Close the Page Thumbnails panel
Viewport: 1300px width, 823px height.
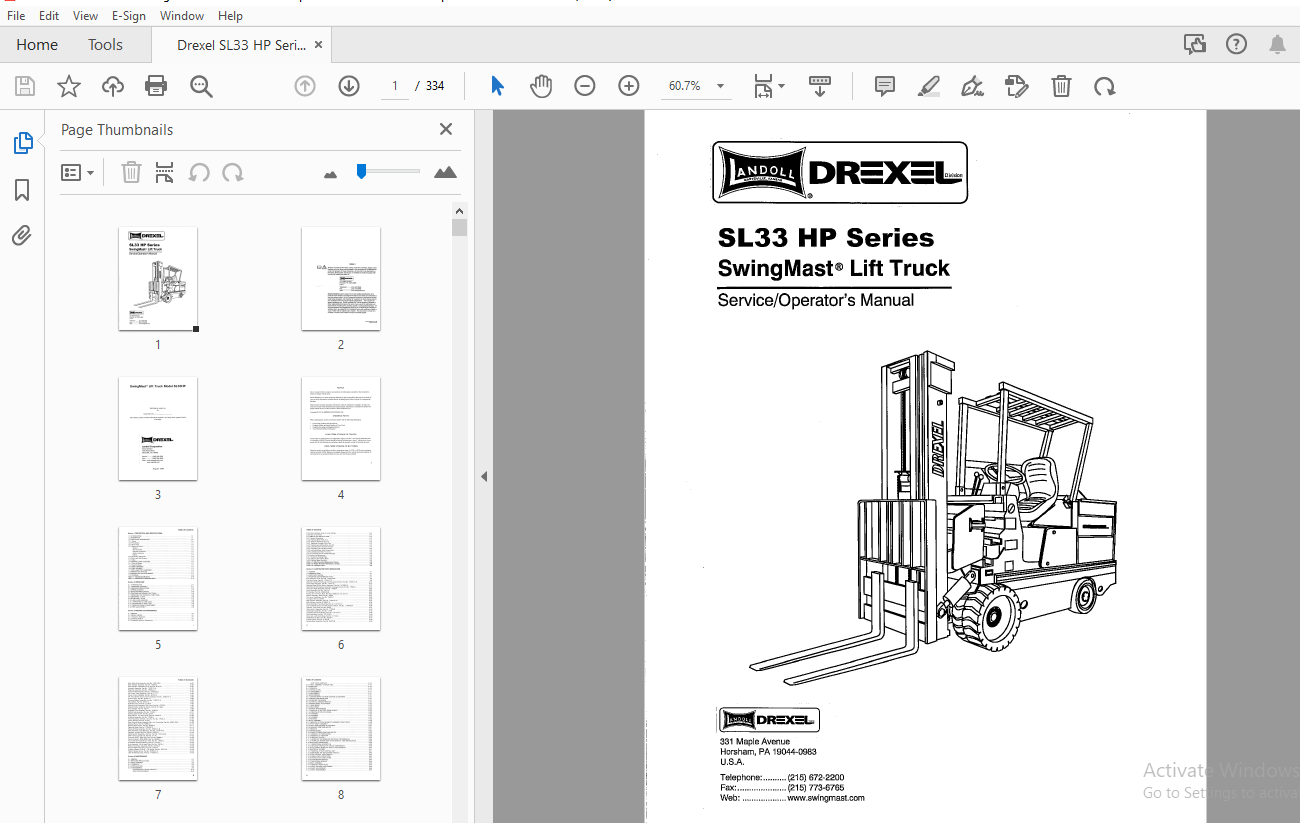[446, 129]
